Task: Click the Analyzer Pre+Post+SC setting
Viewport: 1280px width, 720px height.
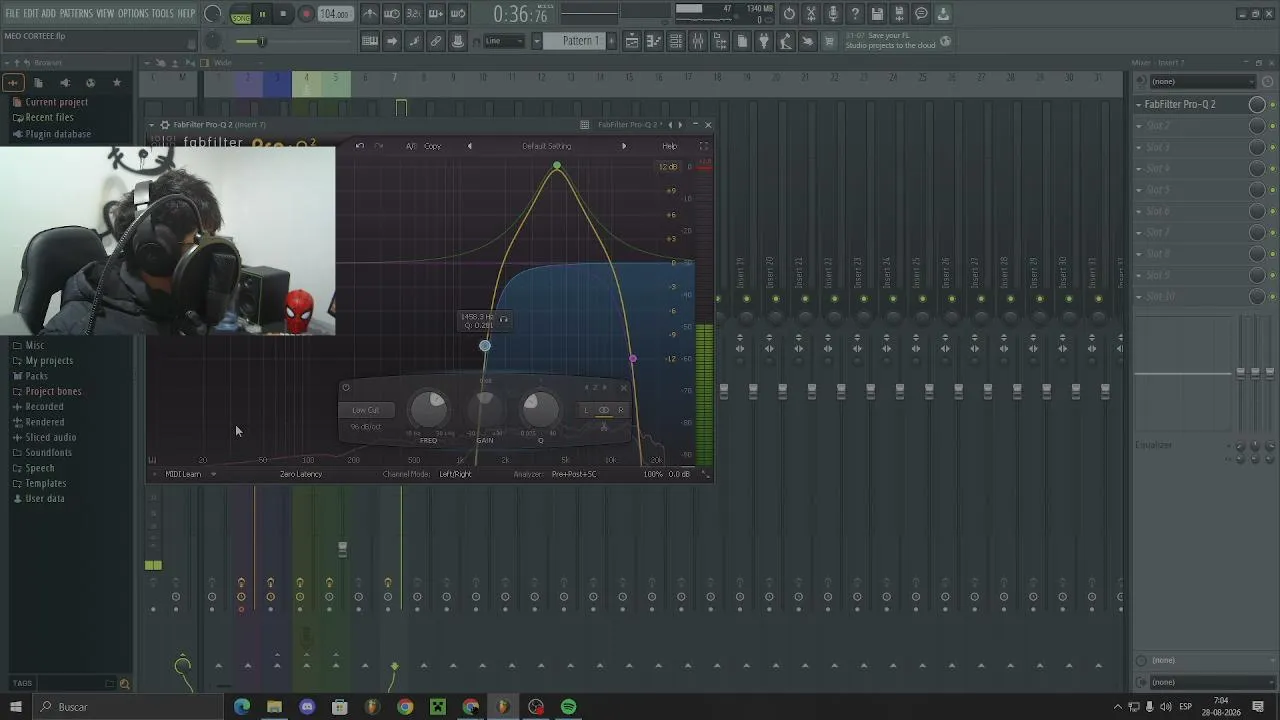Action: (x=574, y=474)
